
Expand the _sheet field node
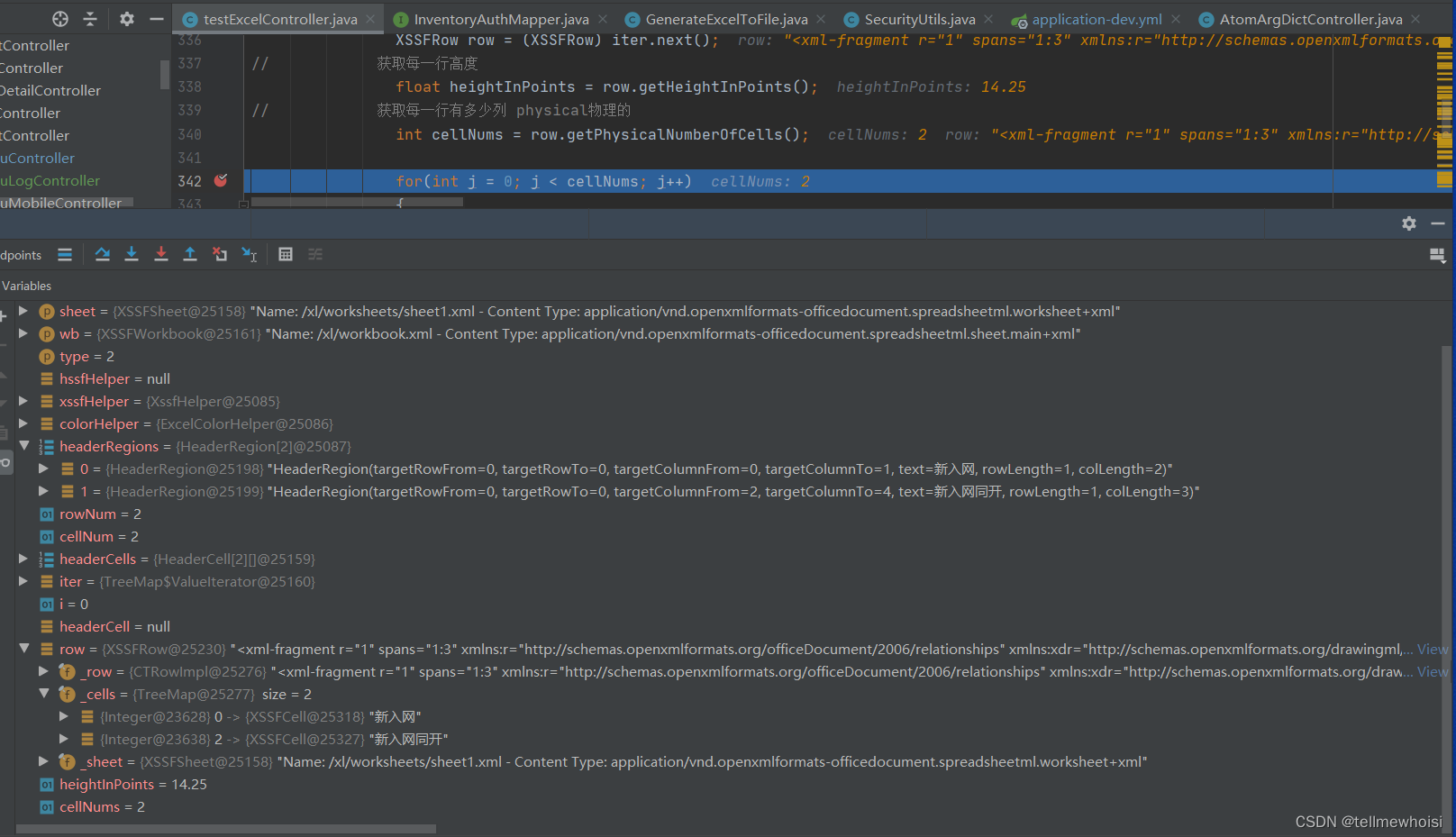click(43, 761)
